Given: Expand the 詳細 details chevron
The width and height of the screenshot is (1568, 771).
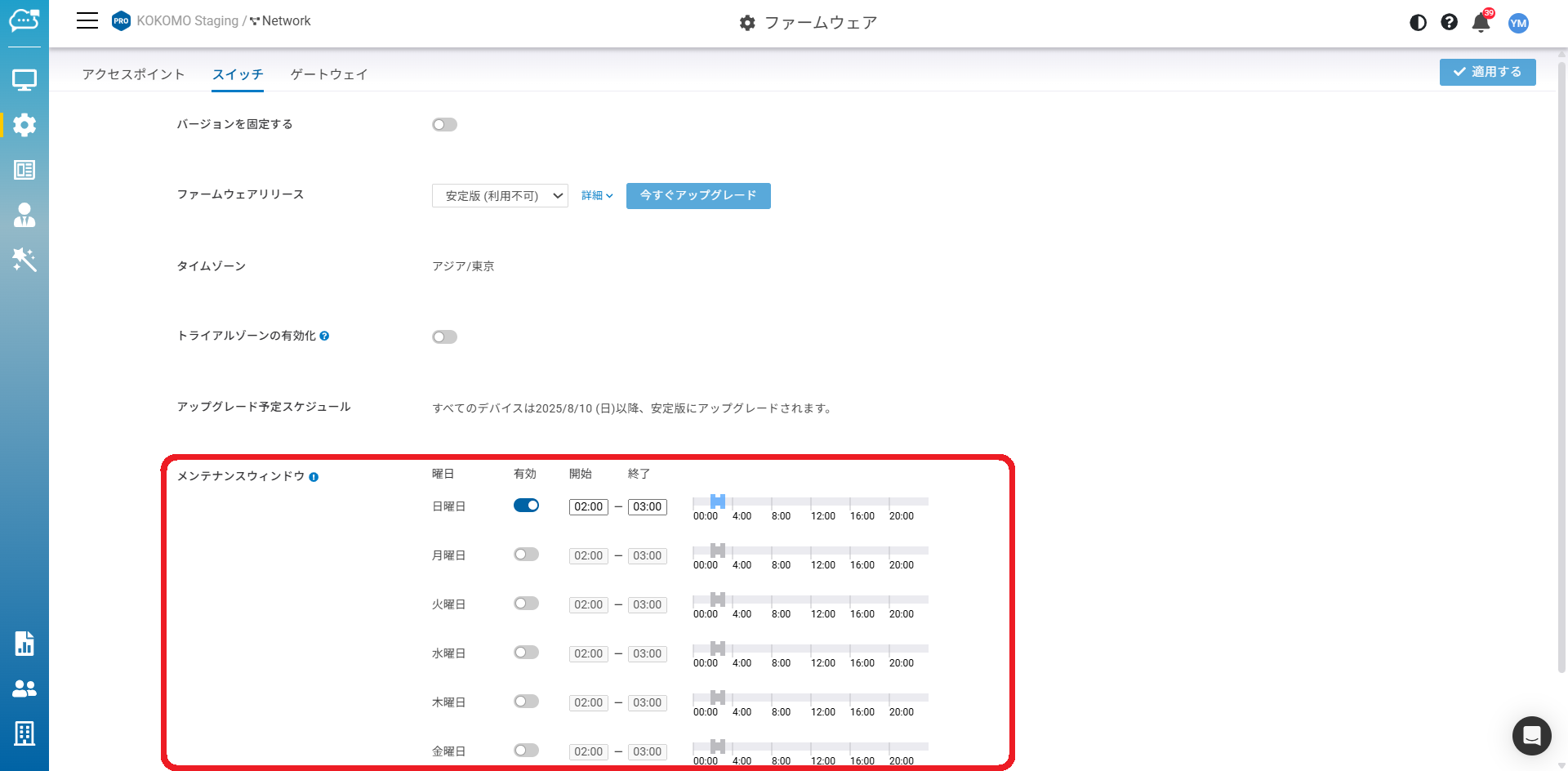Looking at the screenshot, I should point(597,196).
